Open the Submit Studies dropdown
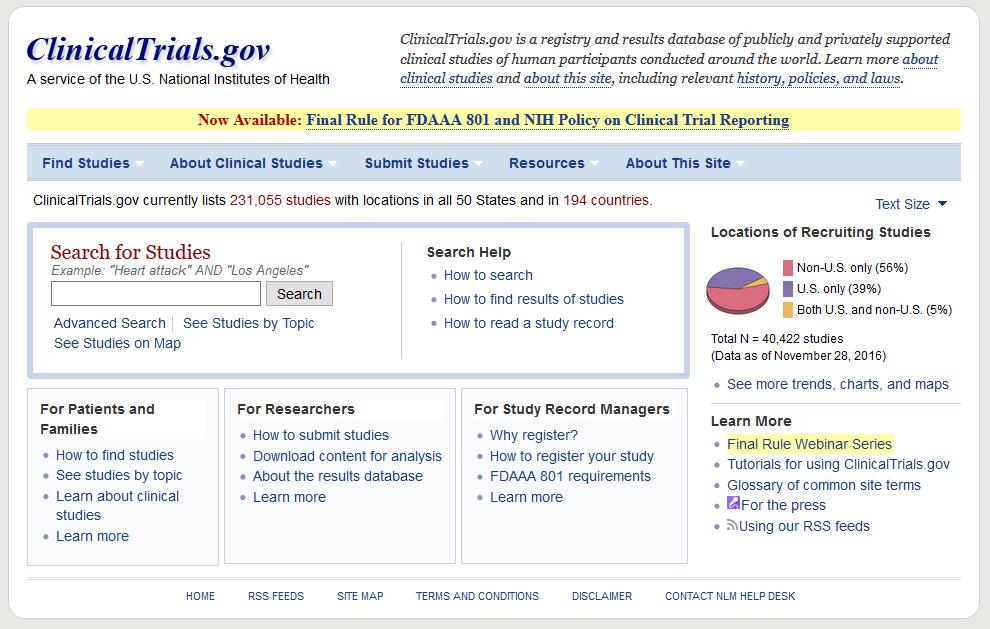This screenshot has height=629, width=990. click(423, 164)
